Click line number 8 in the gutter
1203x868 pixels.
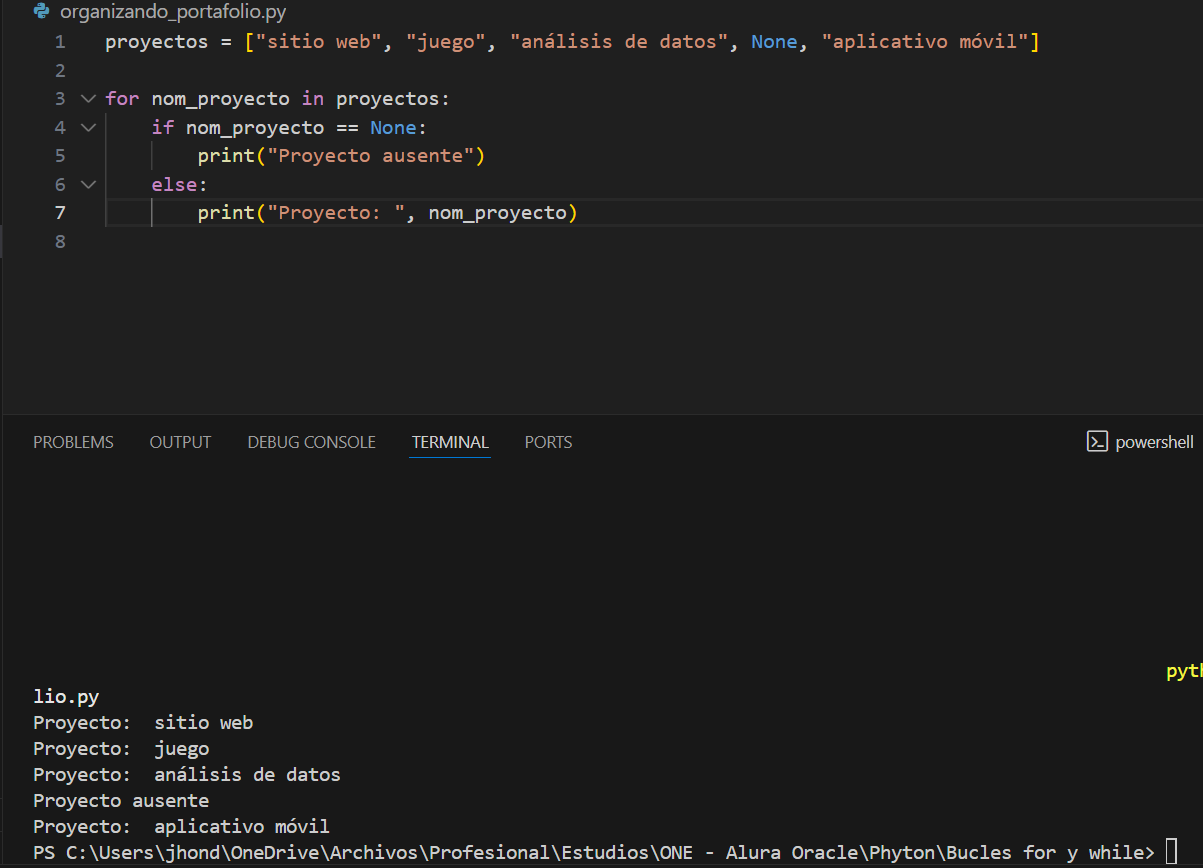(x=60, y=241)
